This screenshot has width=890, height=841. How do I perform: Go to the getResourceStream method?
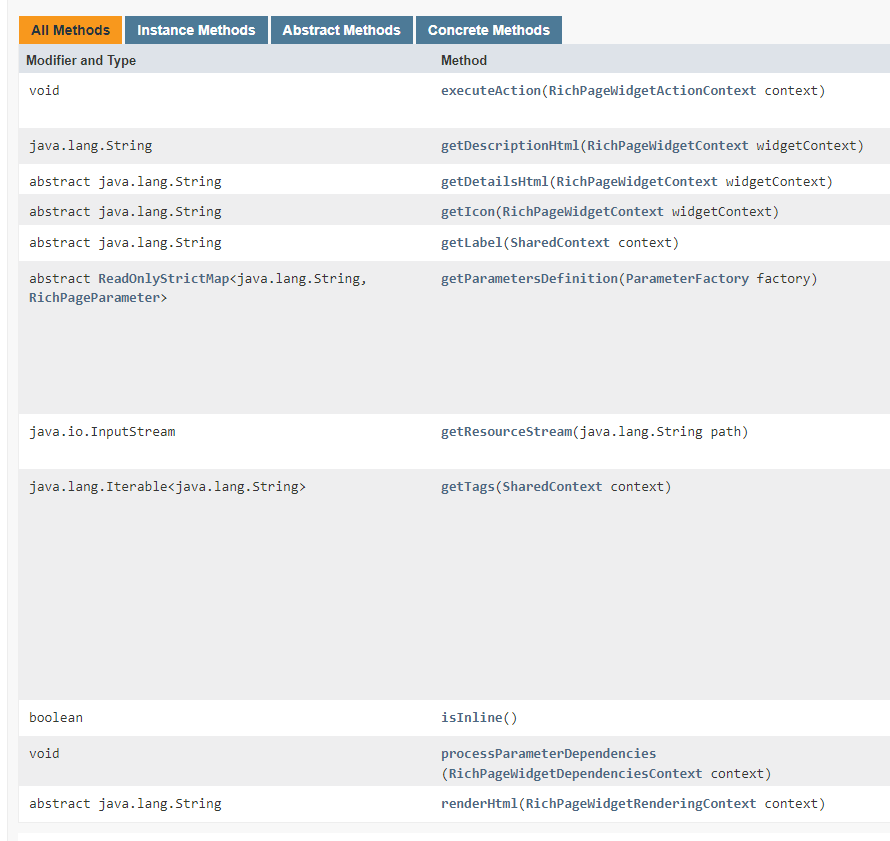pos(505,432)
